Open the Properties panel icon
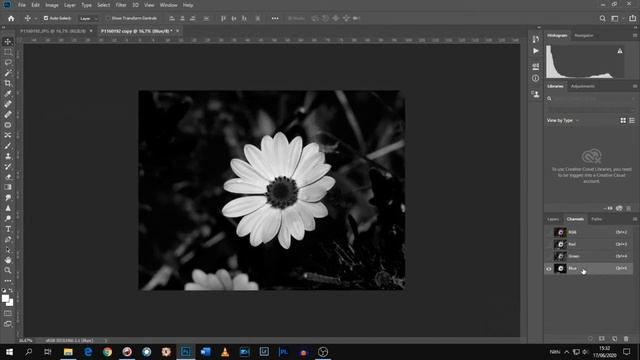Image resolution: width=640 pixels, height=360 pixels. 536,66
